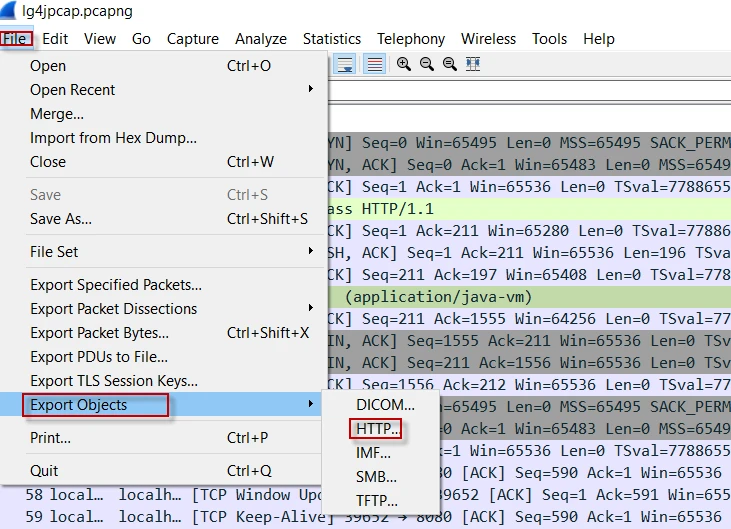Click the zoom out magnifier icon
The width and height of the screenshot is (731, 529).
tap(427, 64)
